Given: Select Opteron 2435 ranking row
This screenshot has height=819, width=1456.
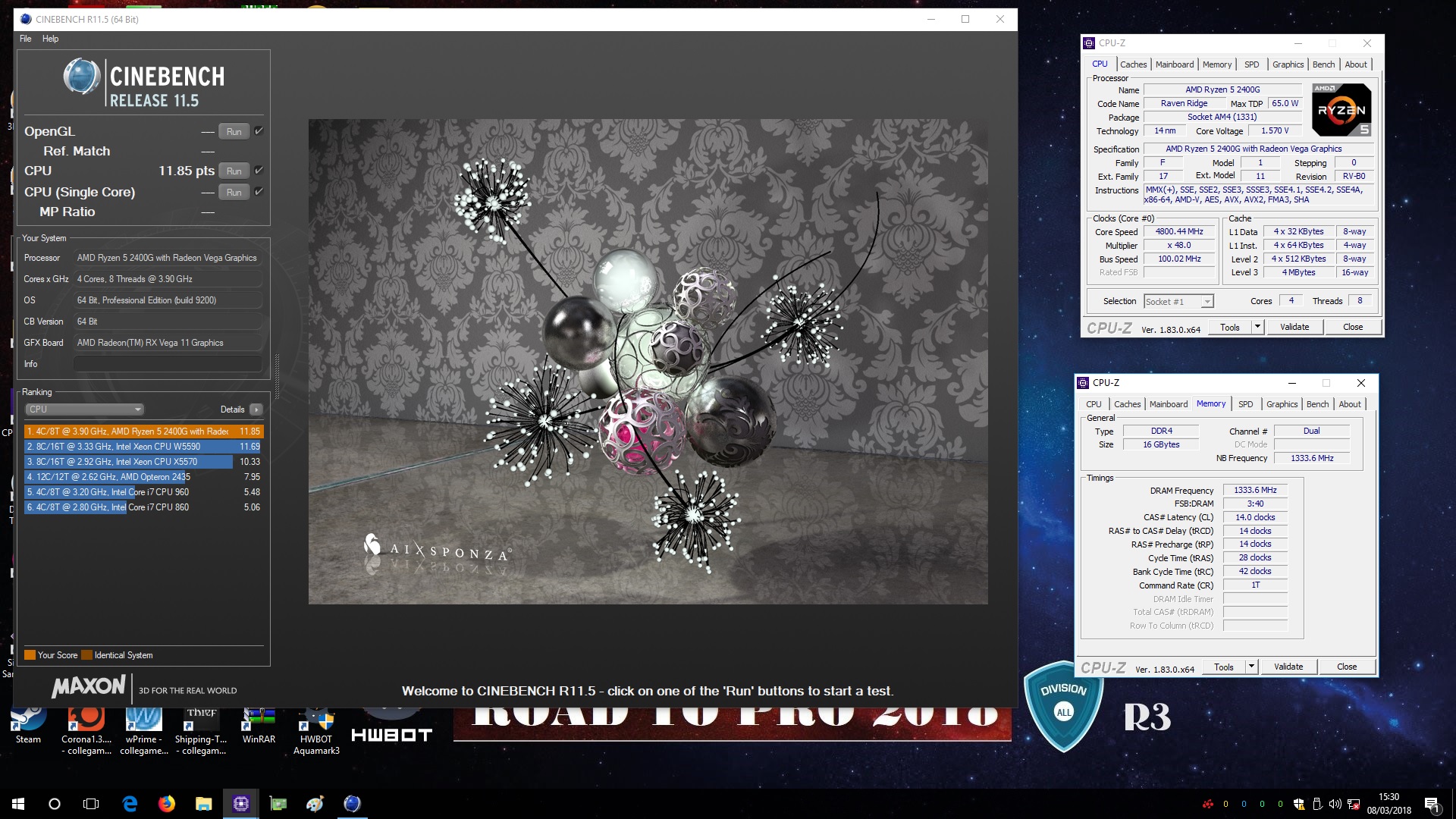Looking at the screenshot, I should (x=143, y=477).
